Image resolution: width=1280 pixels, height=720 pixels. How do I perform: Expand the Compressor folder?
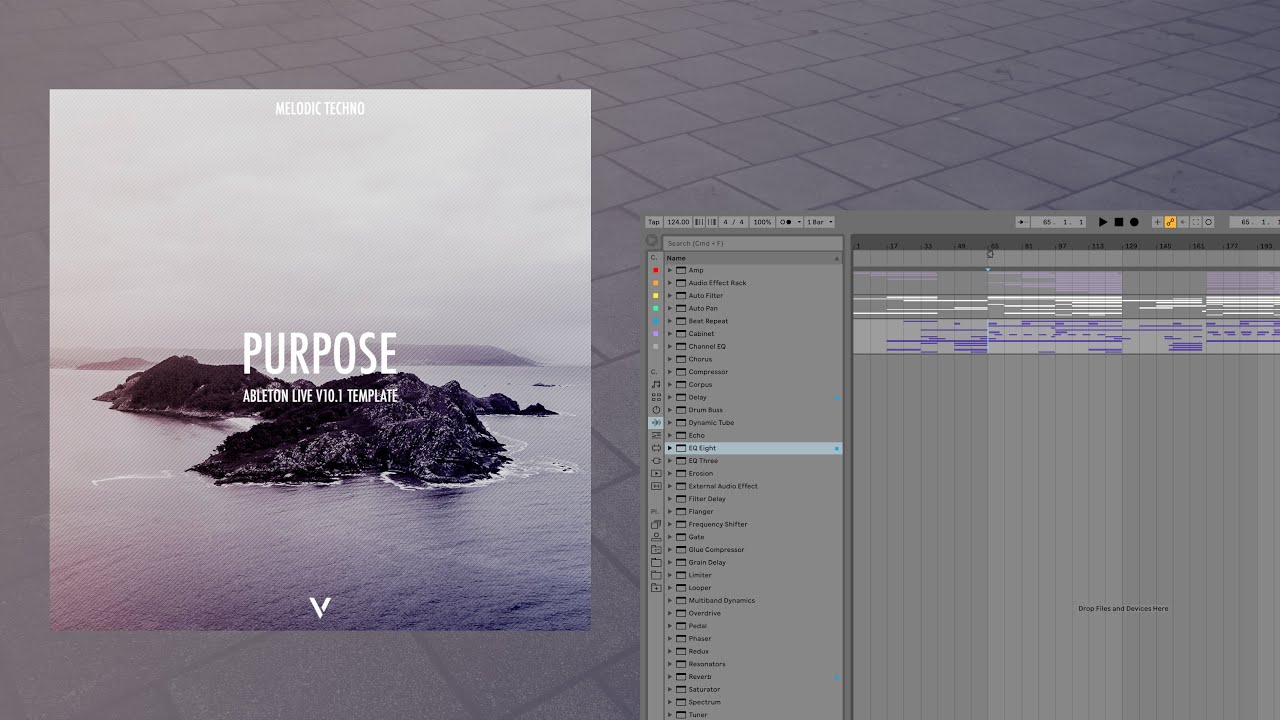tap(670, 372)
